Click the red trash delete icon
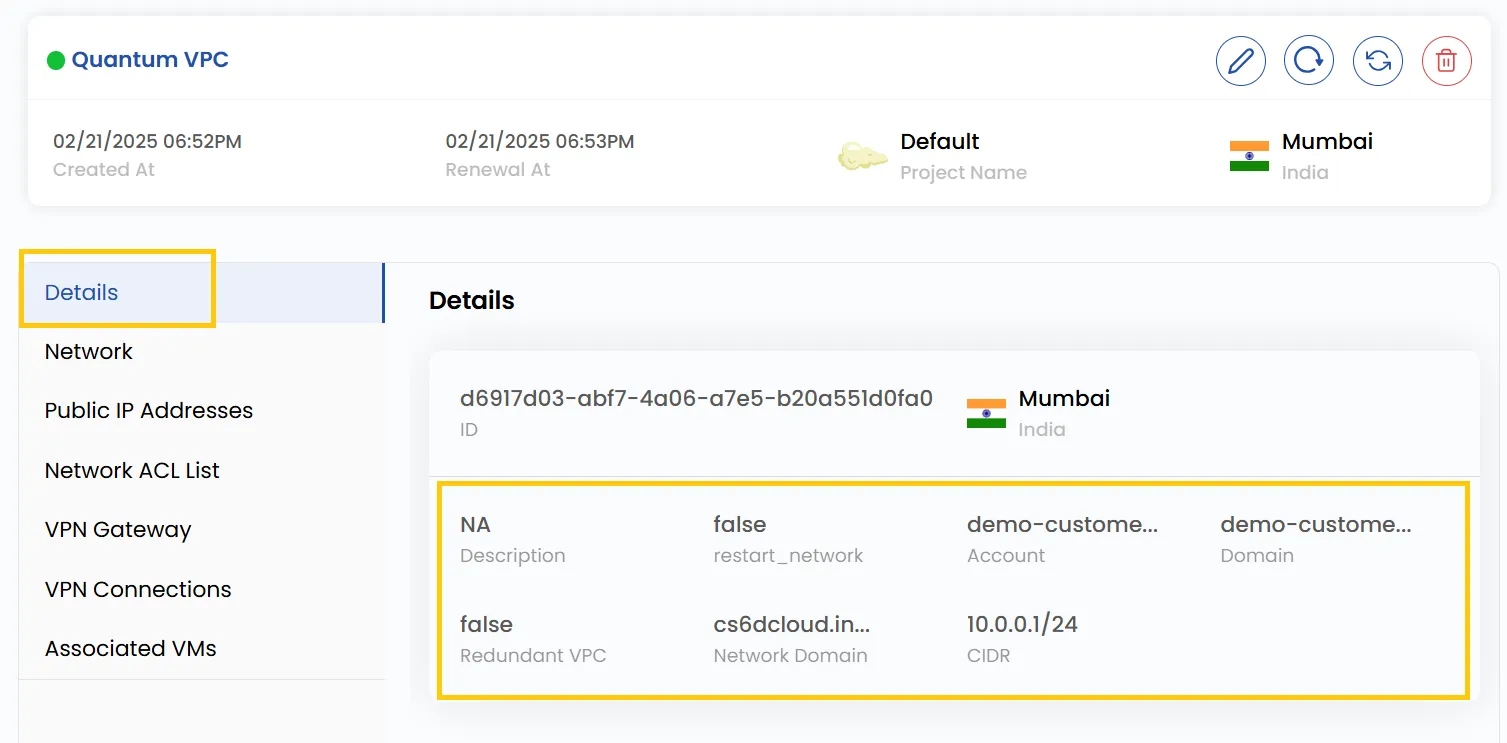 point(1447,61)
